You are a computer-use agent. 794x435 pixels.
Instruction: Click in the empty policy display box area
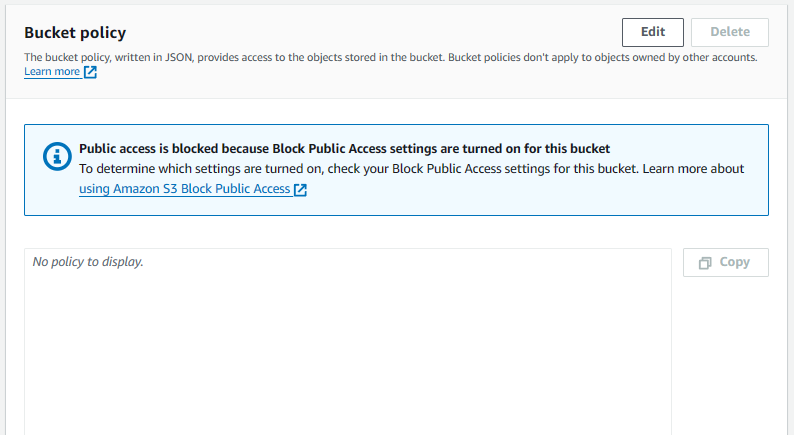[348, 349]
